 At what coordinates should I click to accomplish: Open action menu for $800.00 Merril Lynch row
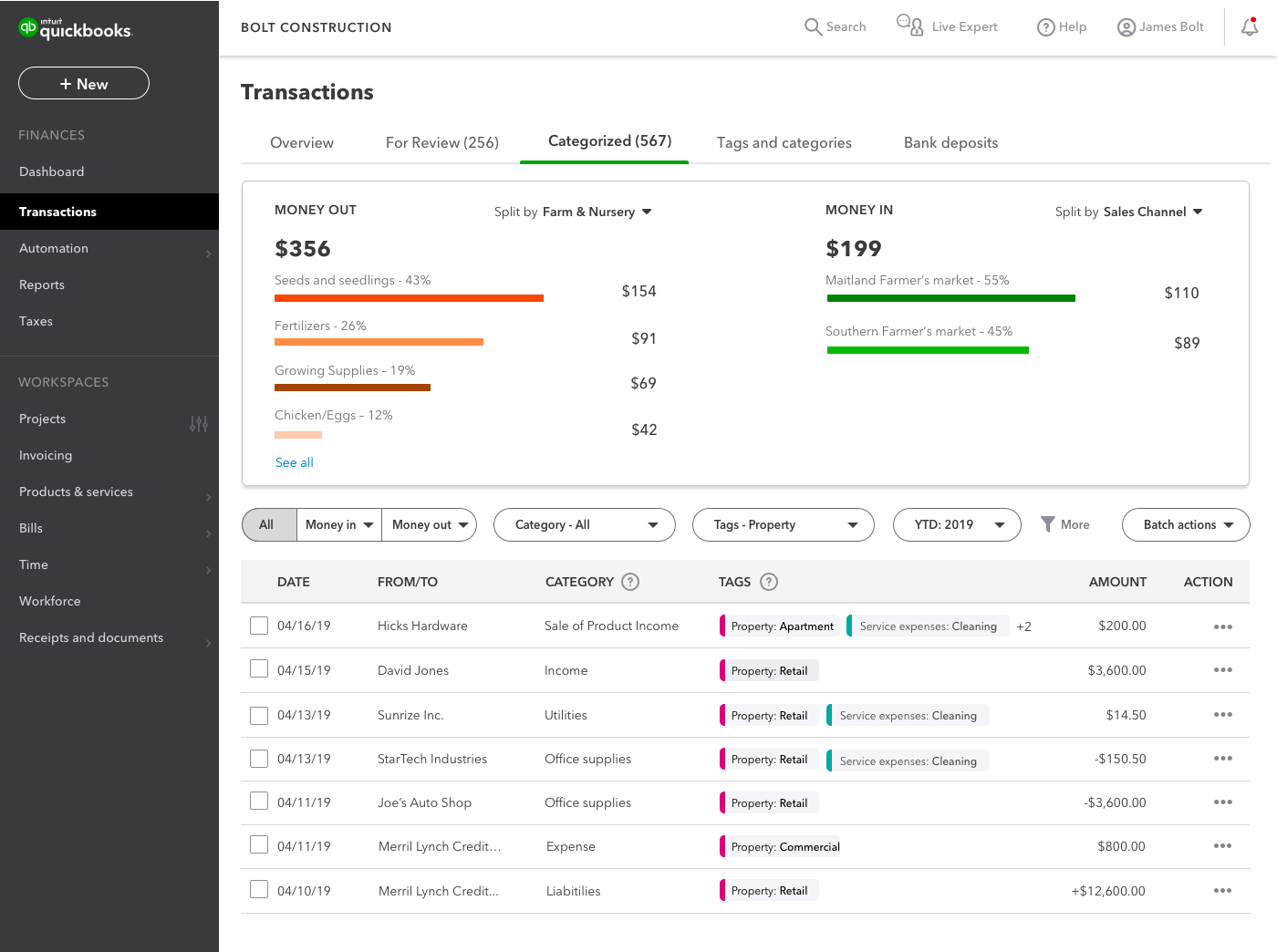pyautogui.click(x=1223, y=846)
